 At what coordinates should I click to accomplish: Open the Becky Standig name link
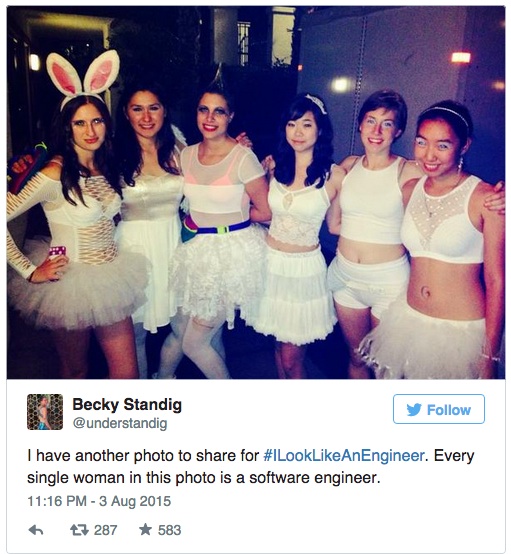click(x=127, y=405)
